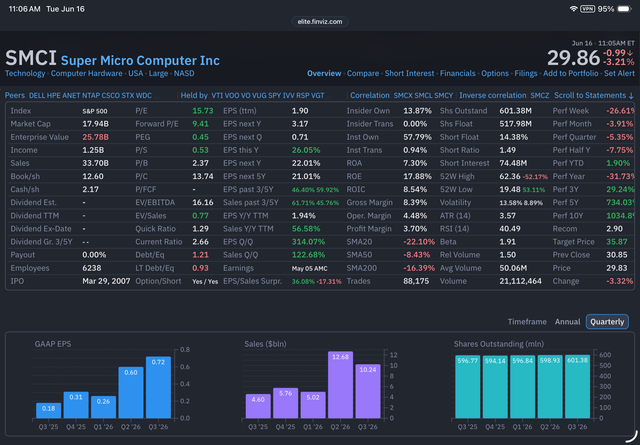640x445 pixels.
Task: Open the Short Interest tab
Action: [409, 73]
